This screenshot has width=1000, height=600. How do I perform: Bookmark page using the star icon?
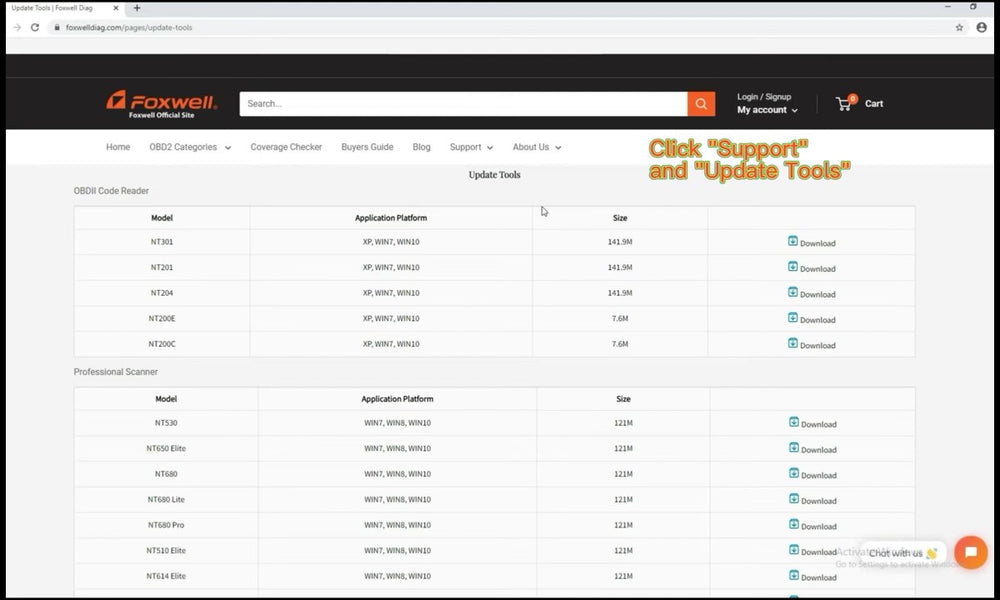(x=959, y=27)
